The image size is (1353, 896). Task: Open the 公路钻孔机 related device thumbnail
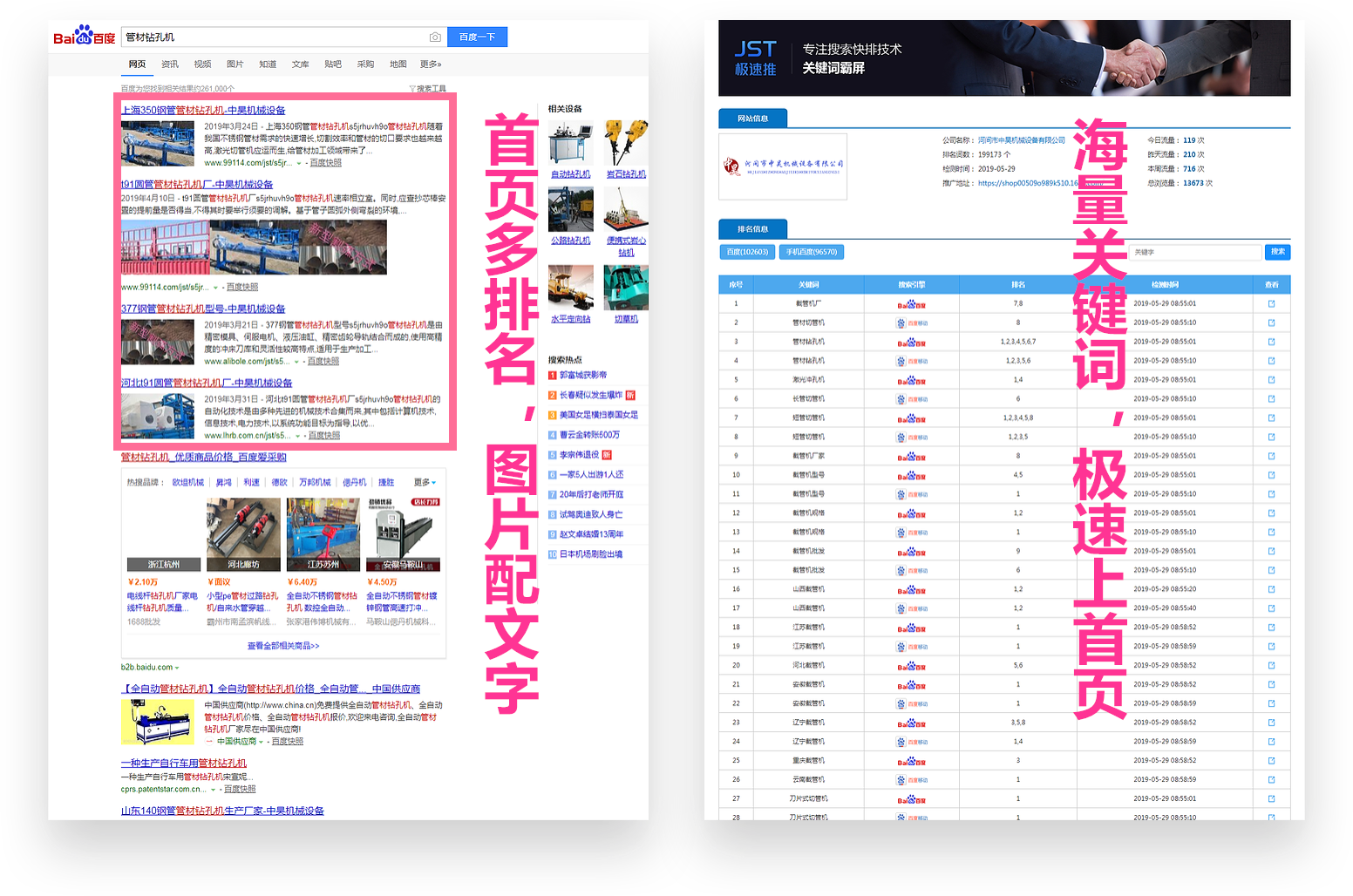pyautogui.click(x=571, y=209)
